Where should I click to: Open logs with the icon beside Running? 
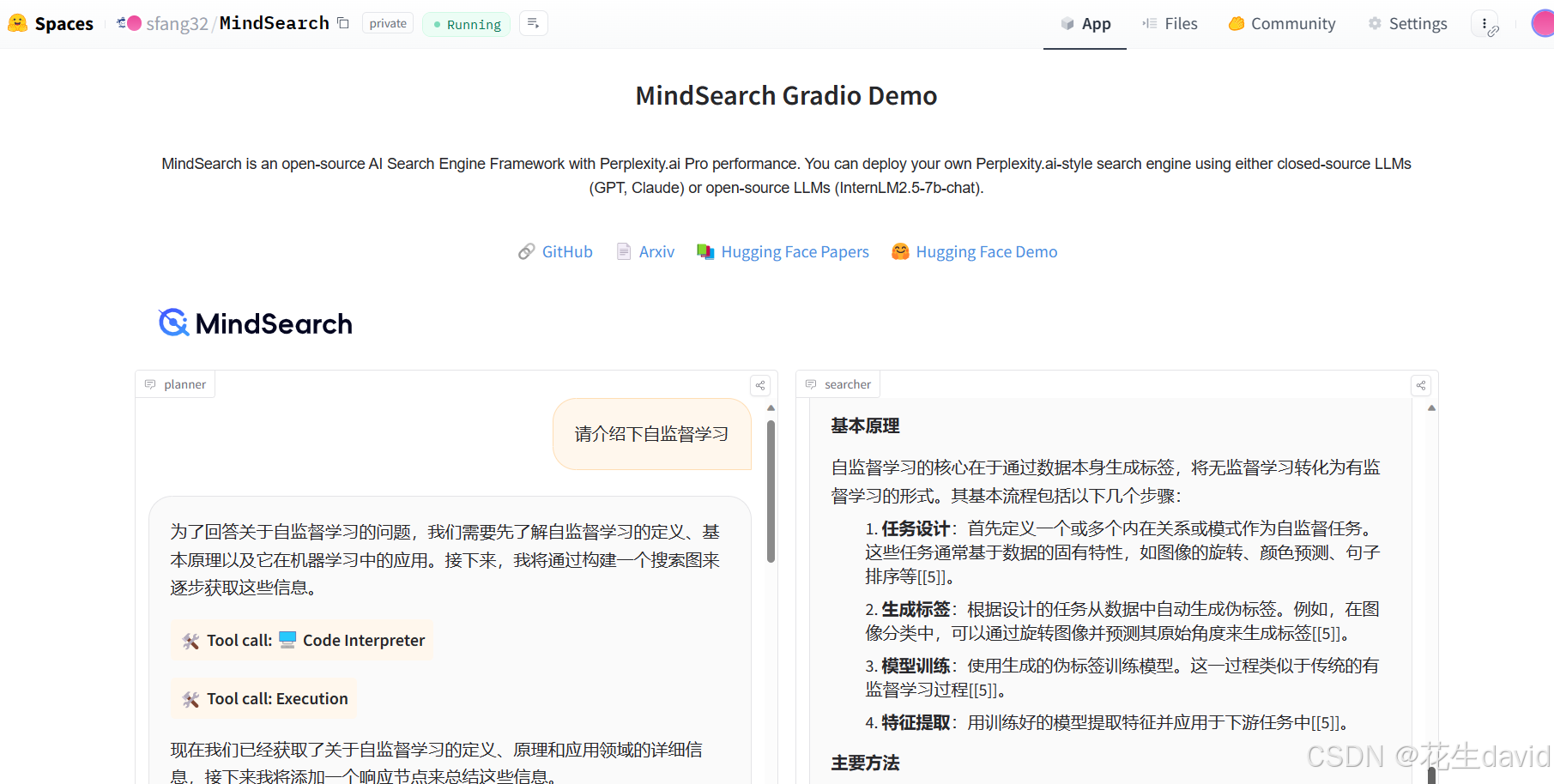(x=533, y=23)
